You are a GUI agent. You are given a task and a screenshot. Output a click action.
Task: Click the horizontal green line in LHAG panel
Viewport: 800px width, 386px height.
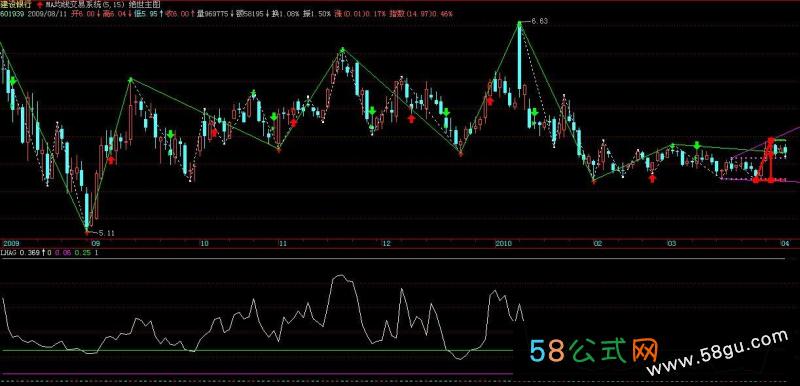coord(257,350)
